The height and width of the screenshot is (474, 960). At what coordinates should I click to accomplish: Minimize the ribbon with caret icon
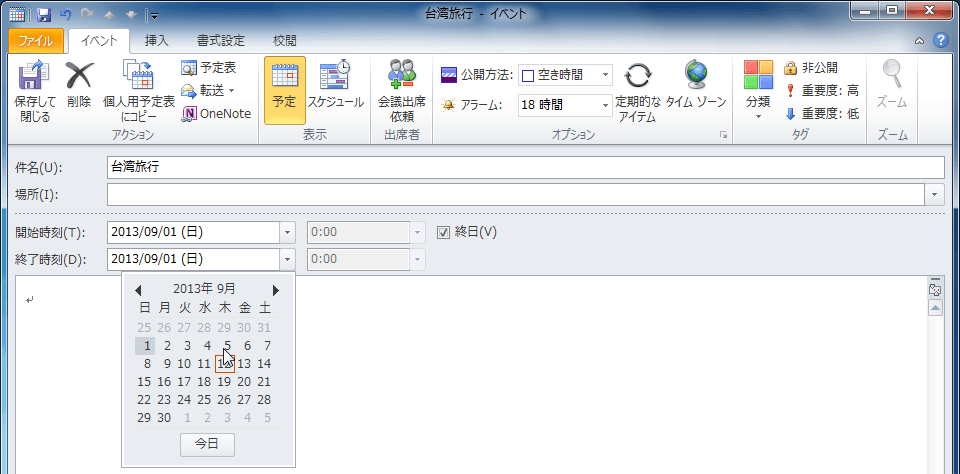[920, 41]
